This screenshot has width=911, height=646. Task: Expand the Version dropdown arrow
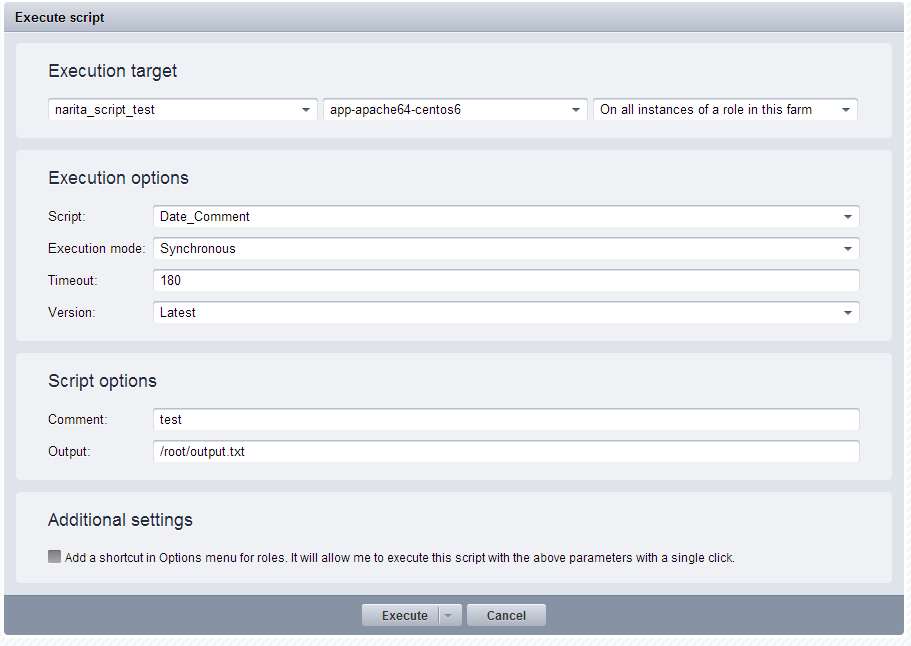coord(848,313)
